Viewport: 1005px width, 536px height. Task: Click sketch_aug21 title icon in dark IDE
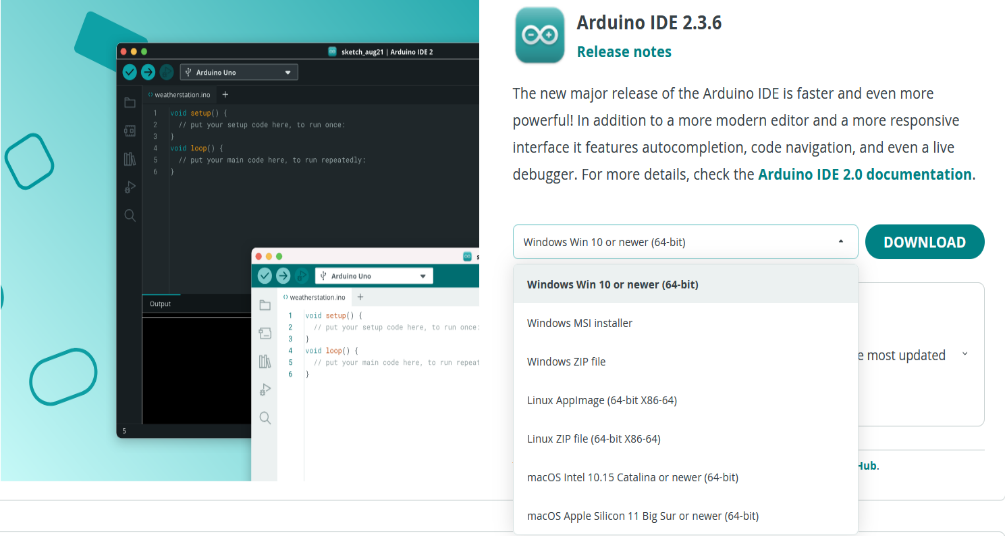pyautogui.click(x=332, y=51)
